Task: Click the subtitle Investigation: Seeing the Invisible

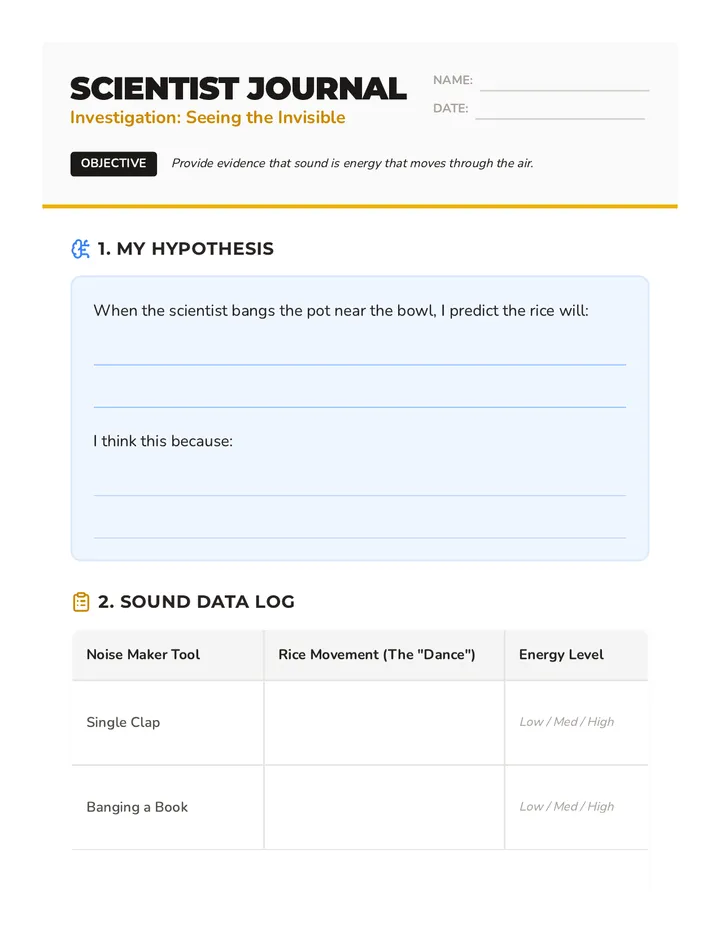Action: coord(207,118)
